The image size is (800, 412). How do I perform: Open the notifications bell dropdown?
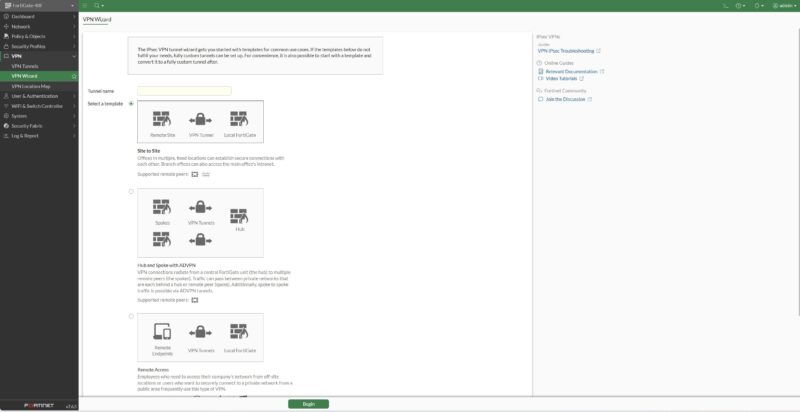click(x=759, y=6)
